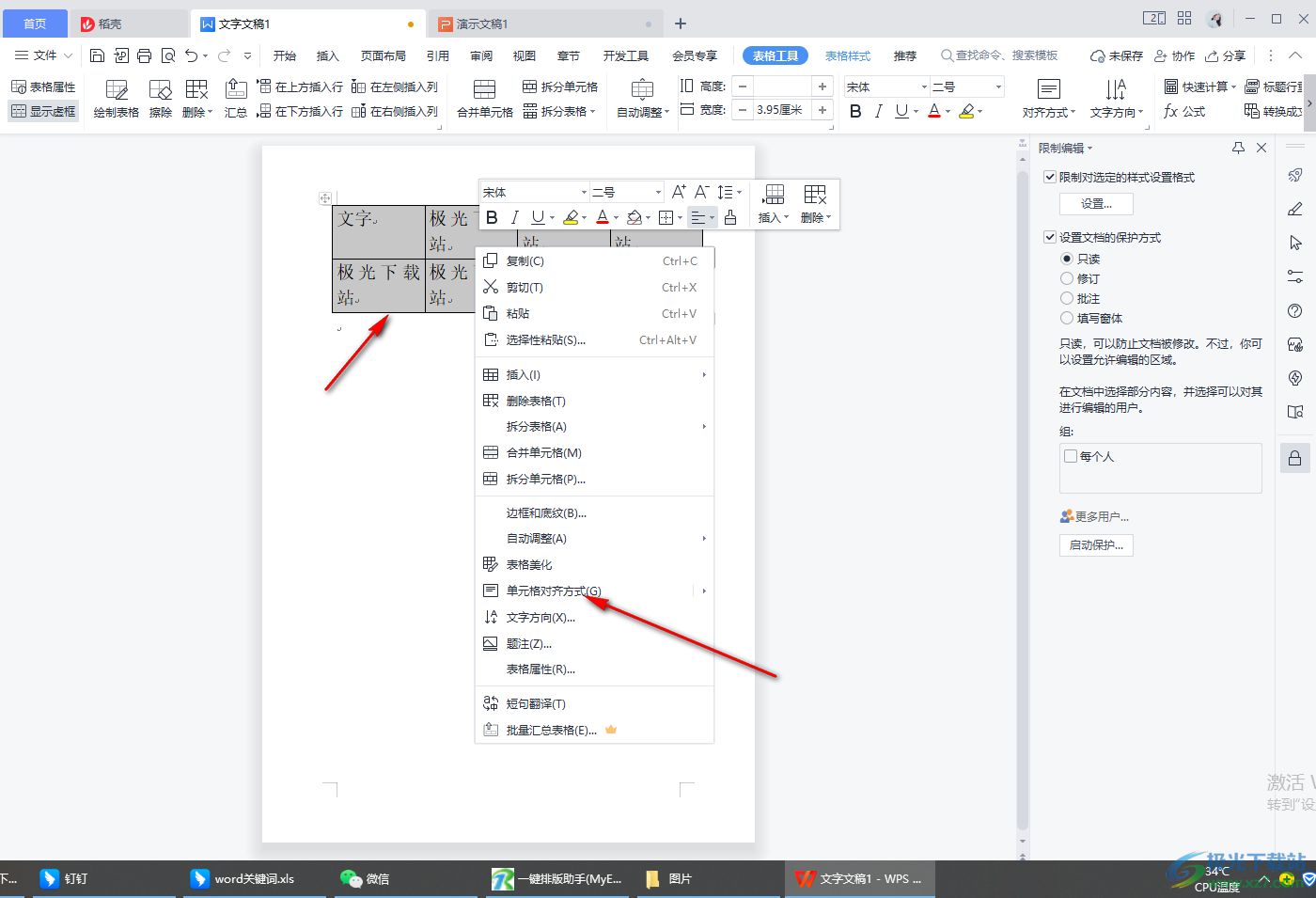Open the 文件 menu button
Viewport: 1316px width, 898px height.
point(43,55)
